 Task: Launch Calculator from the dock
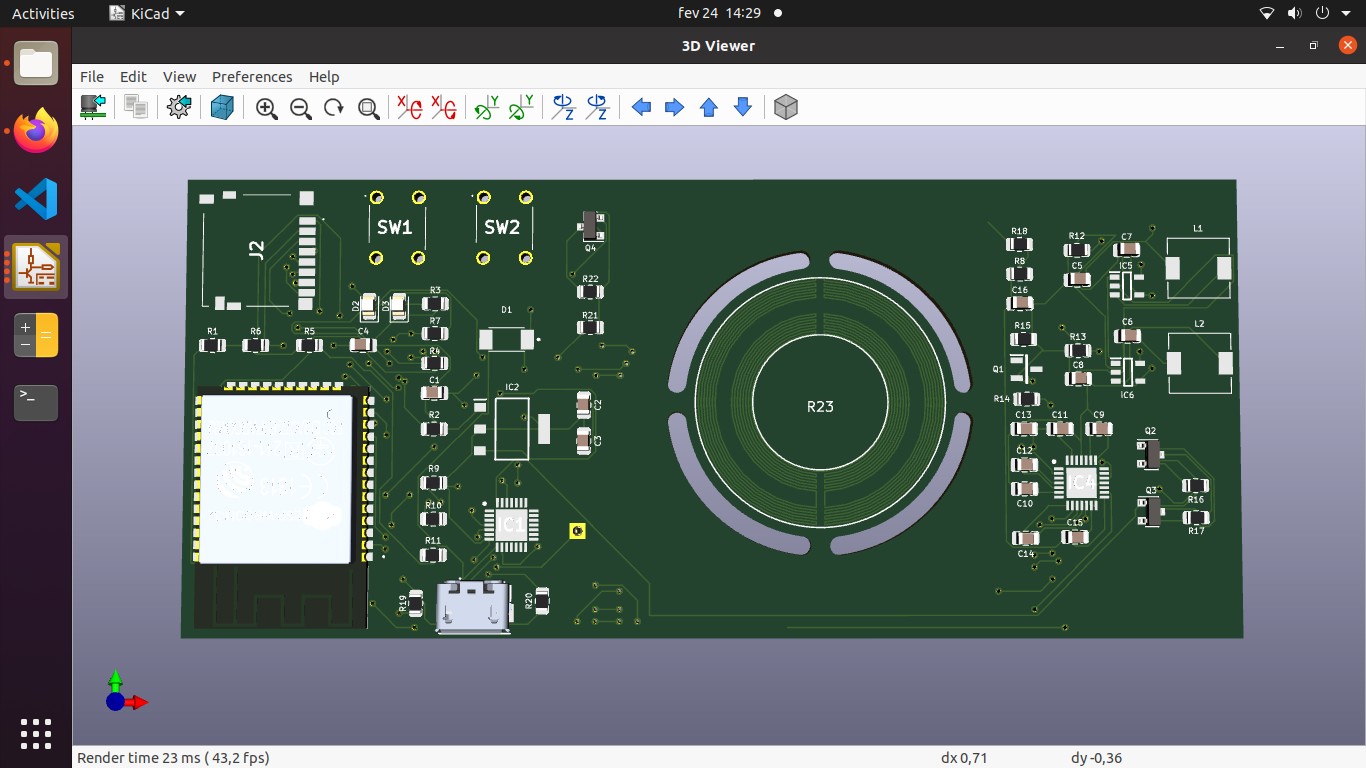[x=36, y=335]
